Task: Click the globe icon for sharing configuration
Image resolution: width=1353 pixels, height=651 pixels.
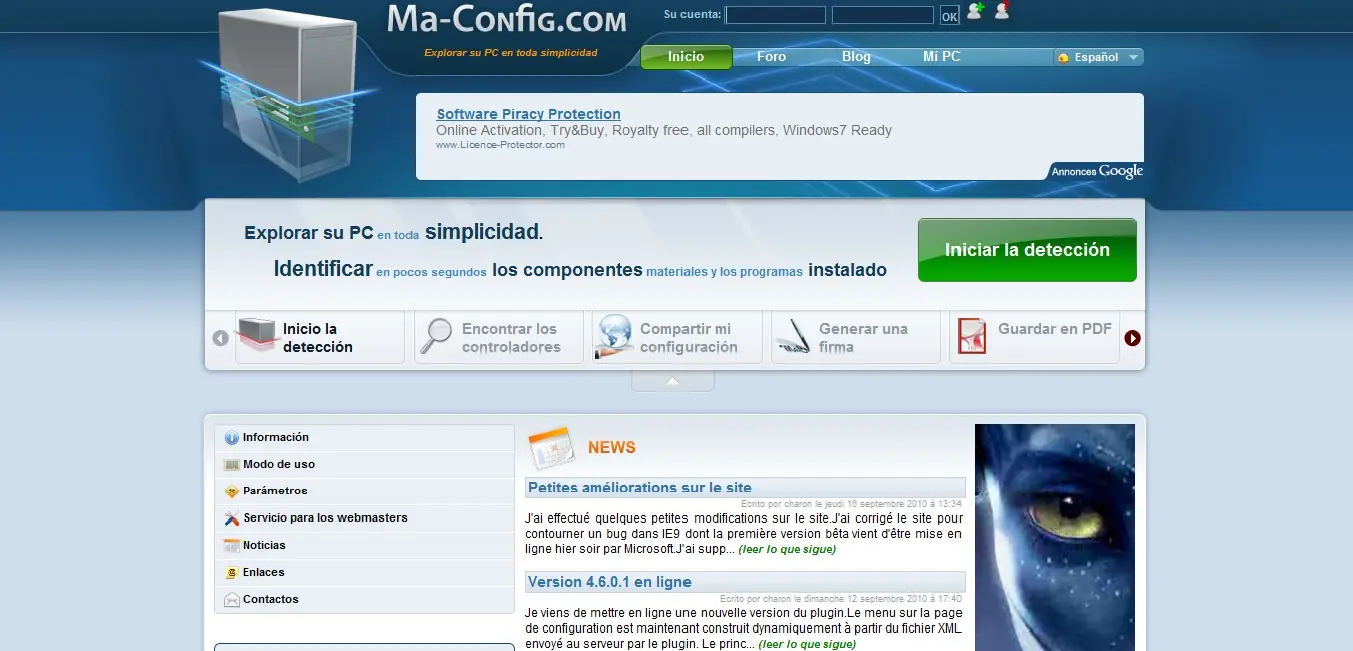Action: 614,336
